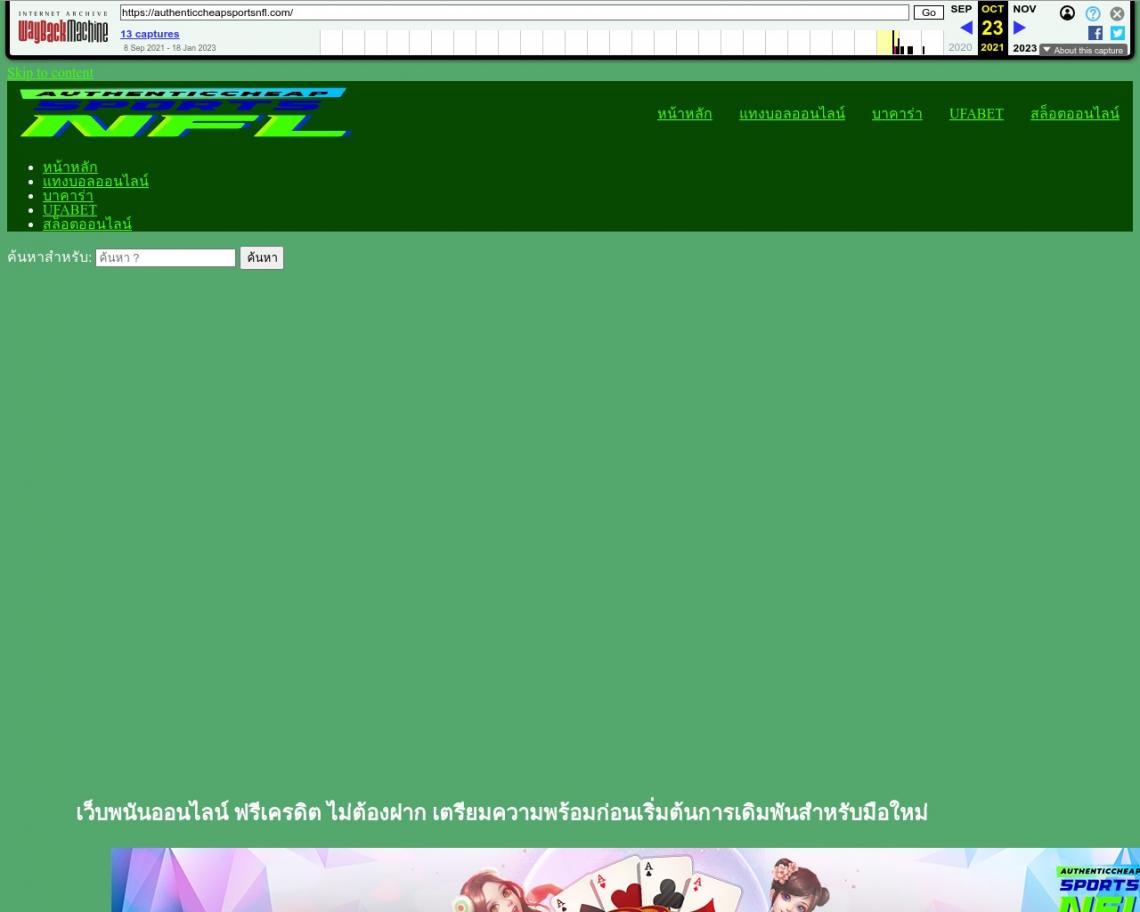Click Skip to content link
Screen dimensions: 1140x912
[x=50, y=73]
